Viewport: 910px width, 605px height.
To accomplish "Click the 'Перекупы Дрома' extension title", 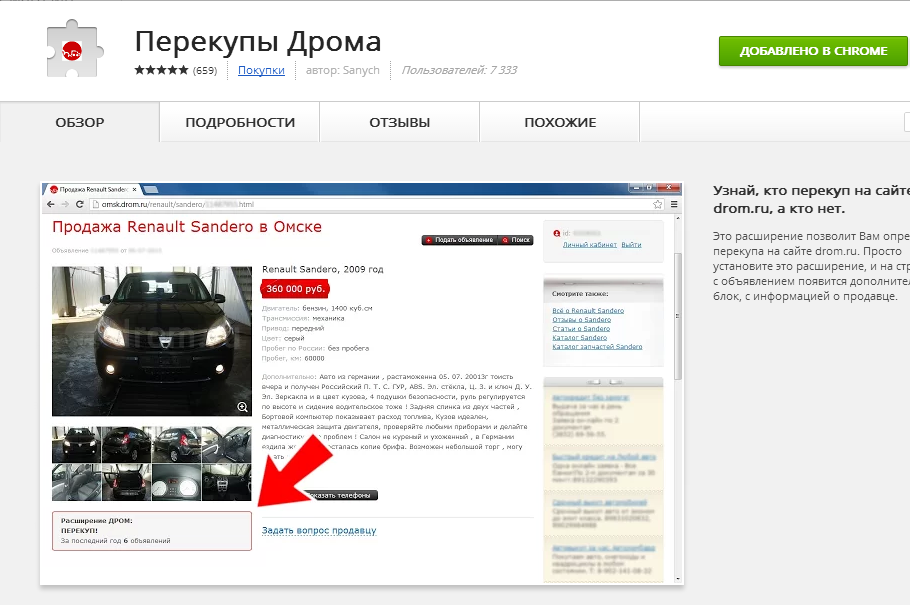I will point(258,42).
